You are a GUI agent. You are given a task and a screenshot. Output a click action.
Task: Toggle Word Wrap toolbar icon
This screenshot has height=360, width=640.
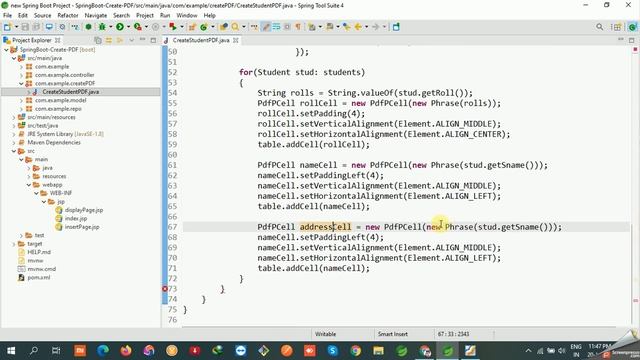[276, 27]
